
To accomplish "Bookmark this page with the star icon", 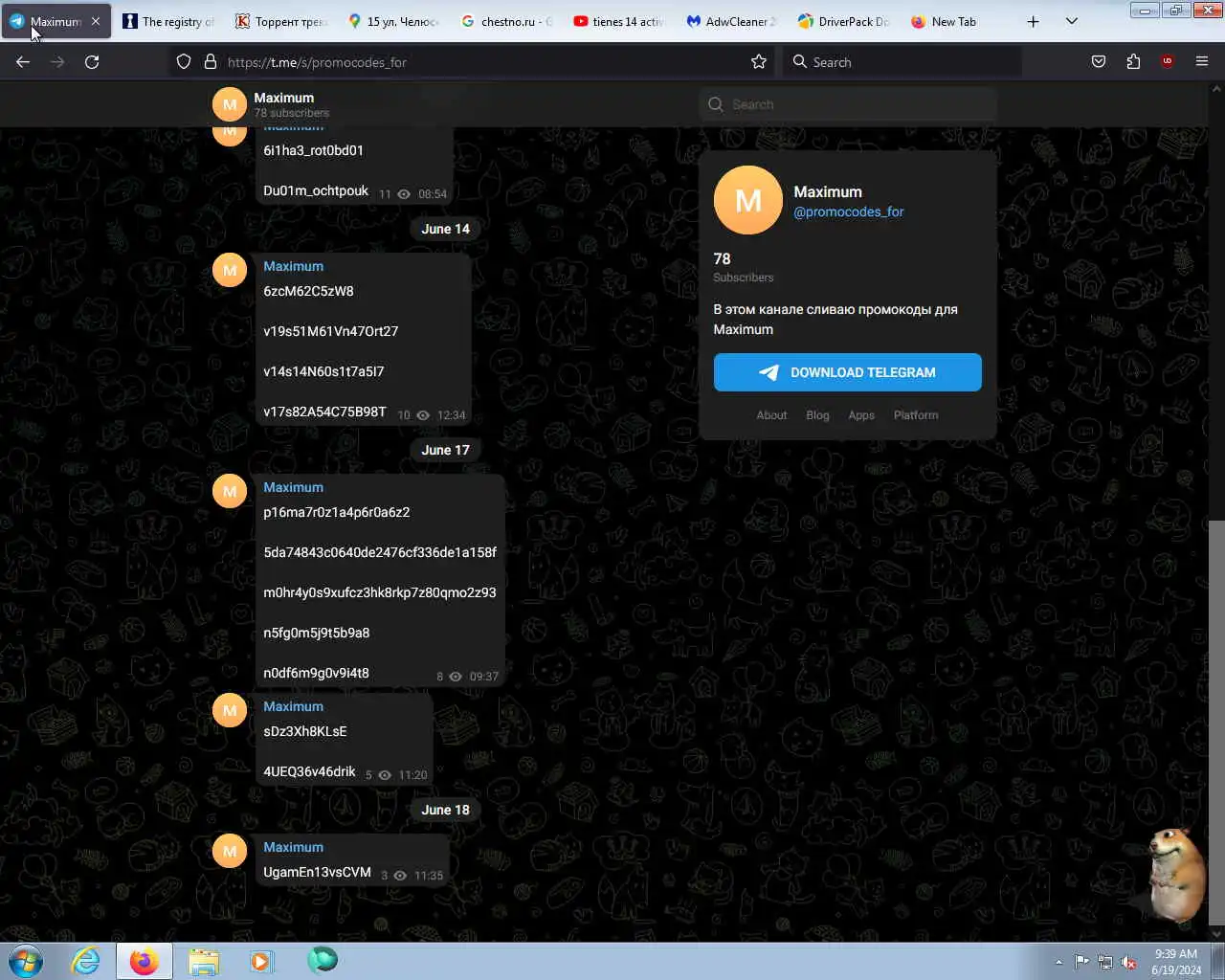I will pyautogui.click(x=759, y=62).
